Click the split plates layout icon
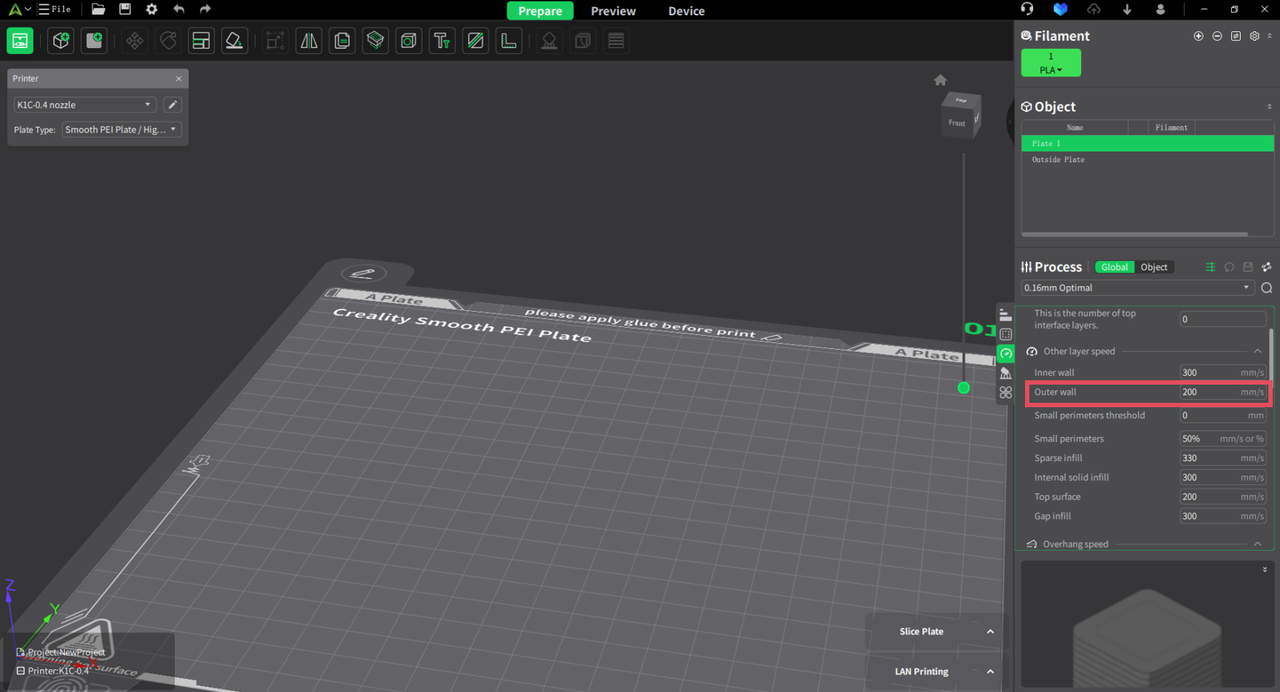Image resolution: width=1280 pixels, height=692 pixels. point(201,41)
